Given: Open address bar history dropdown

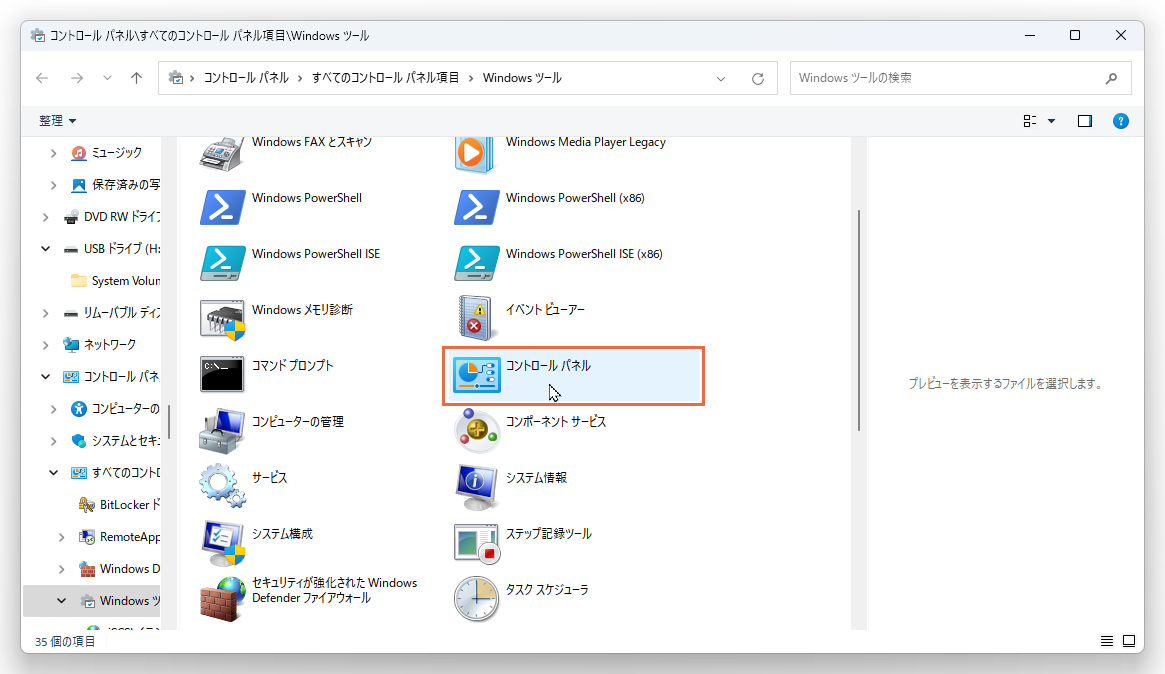Looking at the screenshot, I should [x=721, y=79].
